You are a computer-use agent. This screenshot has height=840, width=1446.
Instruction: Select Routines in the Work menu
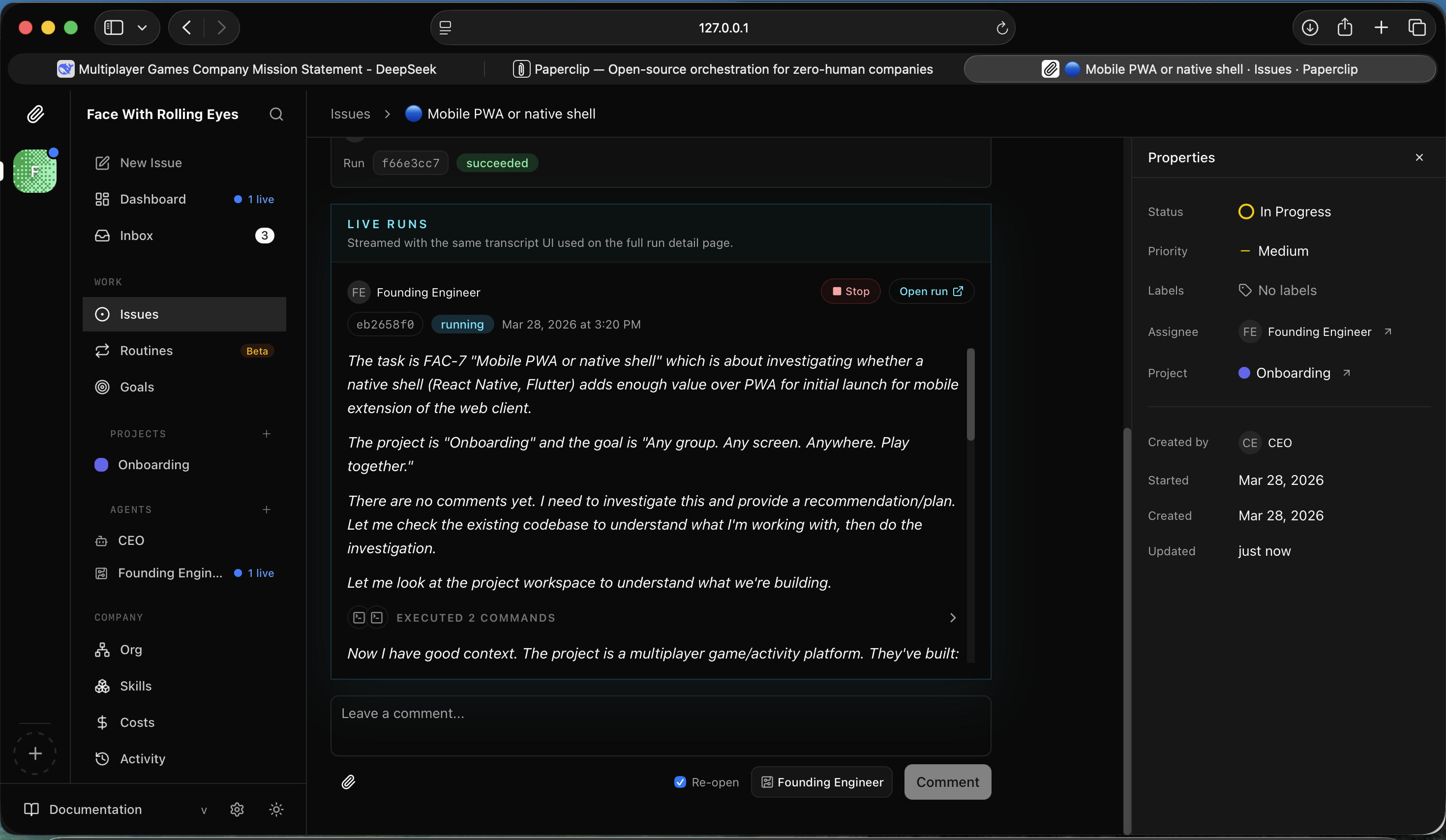point(146,351)
